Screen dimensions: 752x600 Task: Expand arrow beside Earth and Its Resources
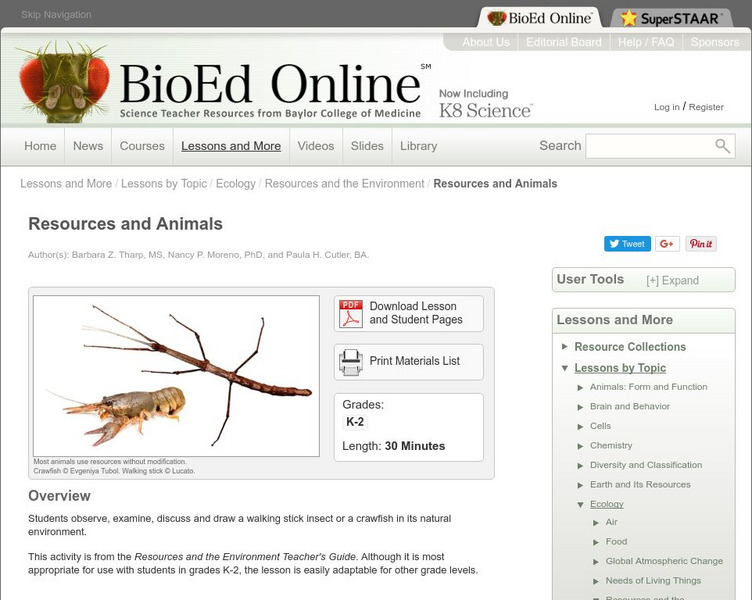coord(580,485)
